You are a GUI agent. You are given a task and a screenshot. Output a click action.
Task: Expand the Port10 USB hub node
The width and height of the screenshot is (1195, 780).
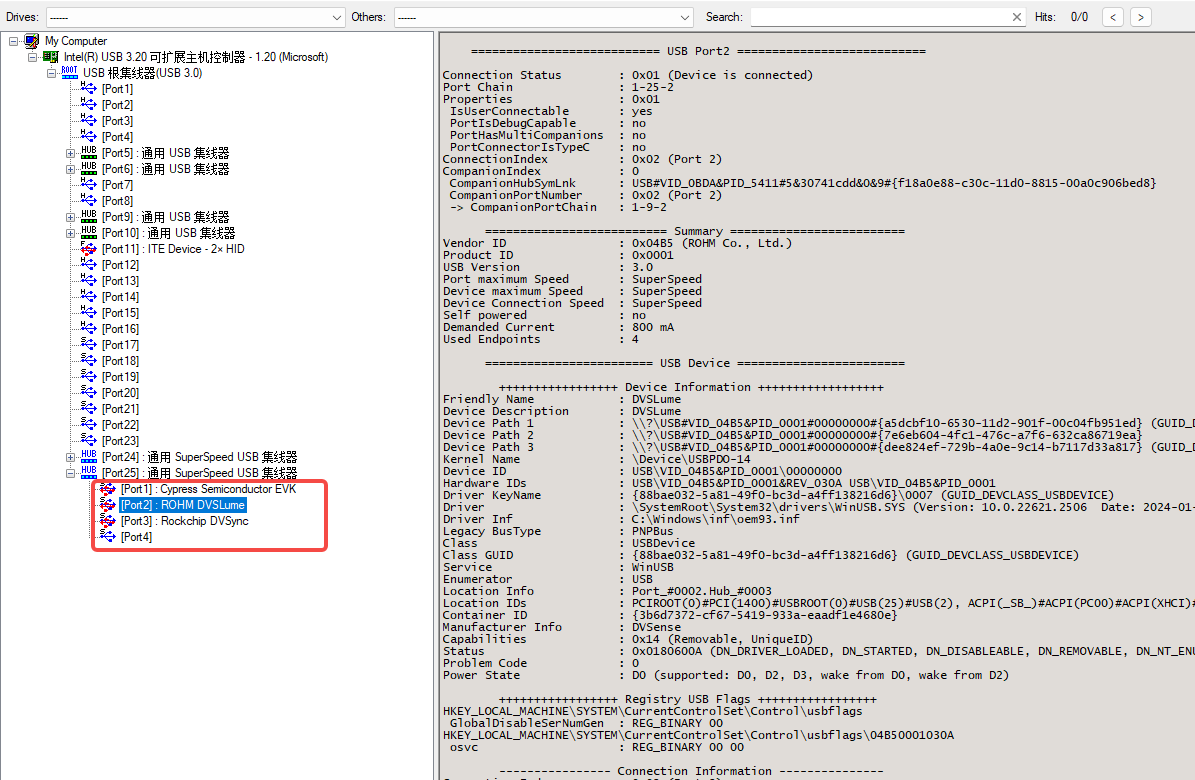(71, 233)
